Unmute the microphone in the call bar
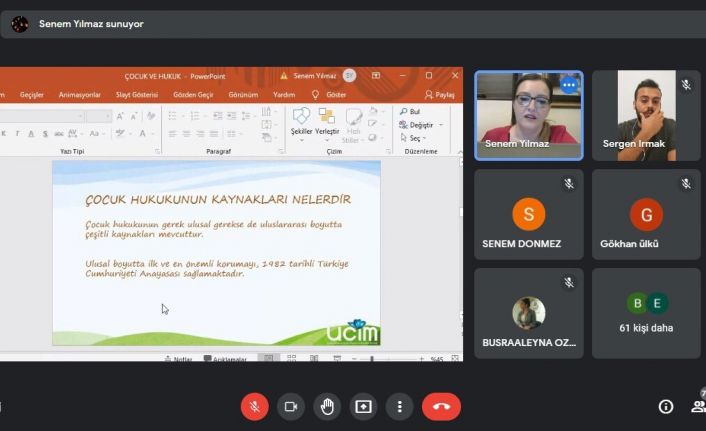The width and height of the screenshot is (706, 431). tap(254, 406)
